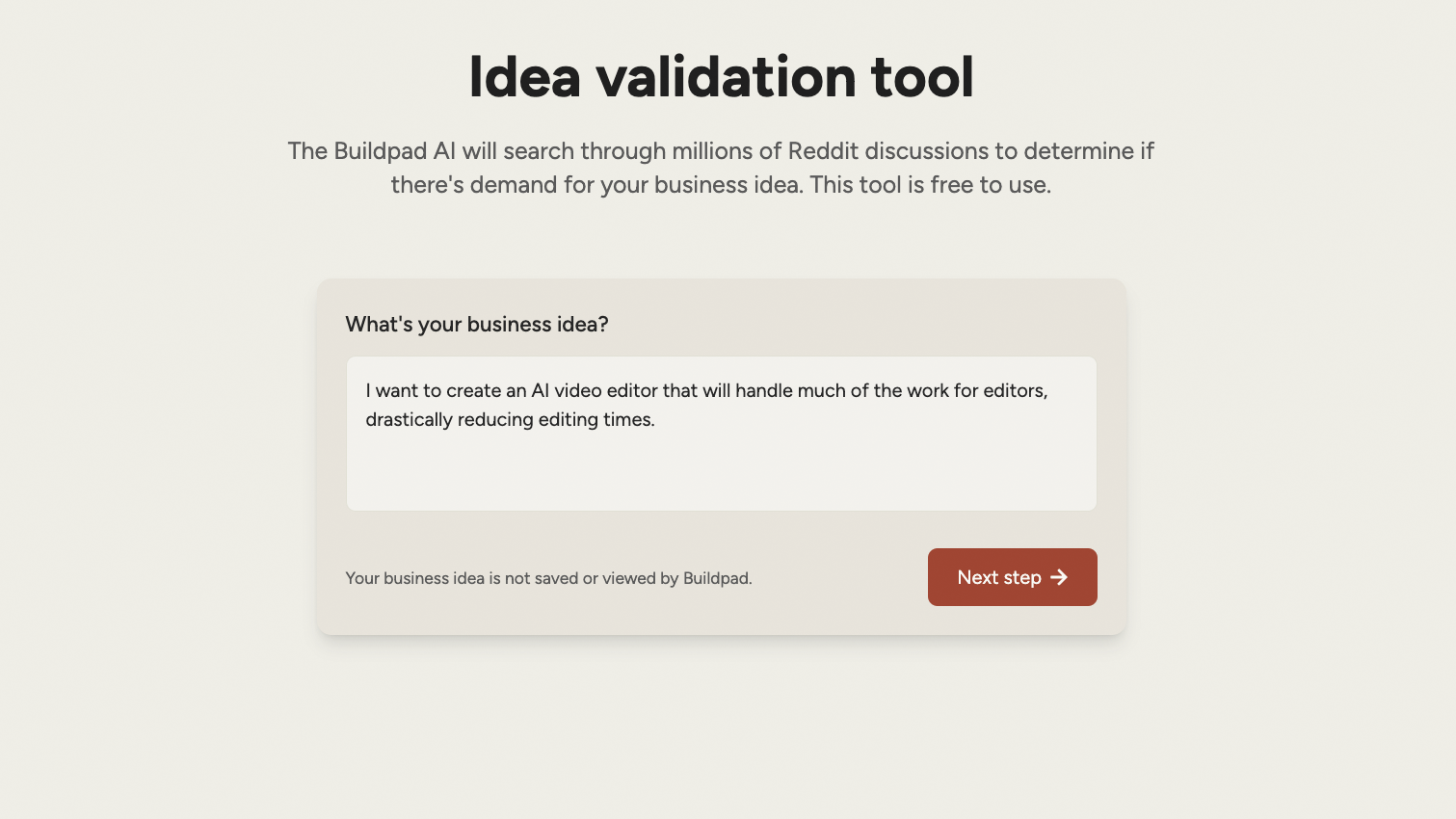
Task: Click the "Next step" text label
Action: (x=999, y=577)
